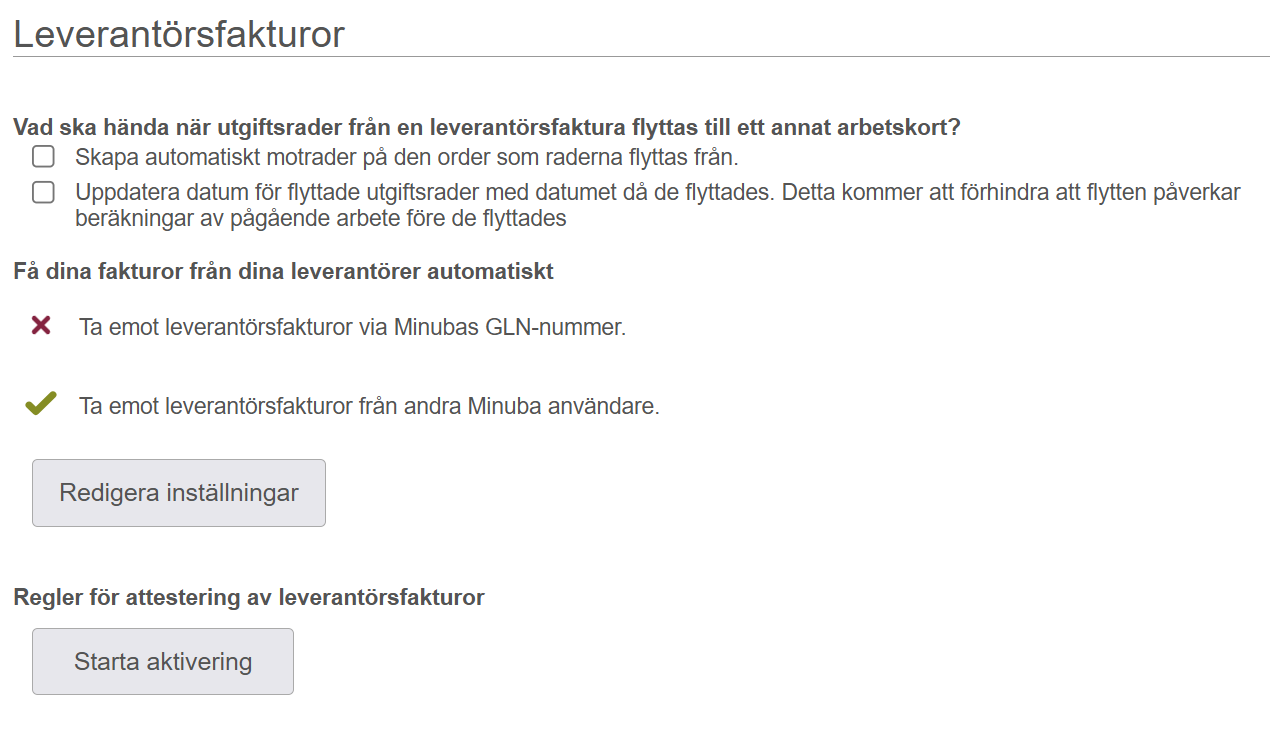Click 'Regler för attestering av leverantörsfakturor' heading
The width and height of the screenshot is (1270, 739).
pyautogui.click(x=249, y=597)
